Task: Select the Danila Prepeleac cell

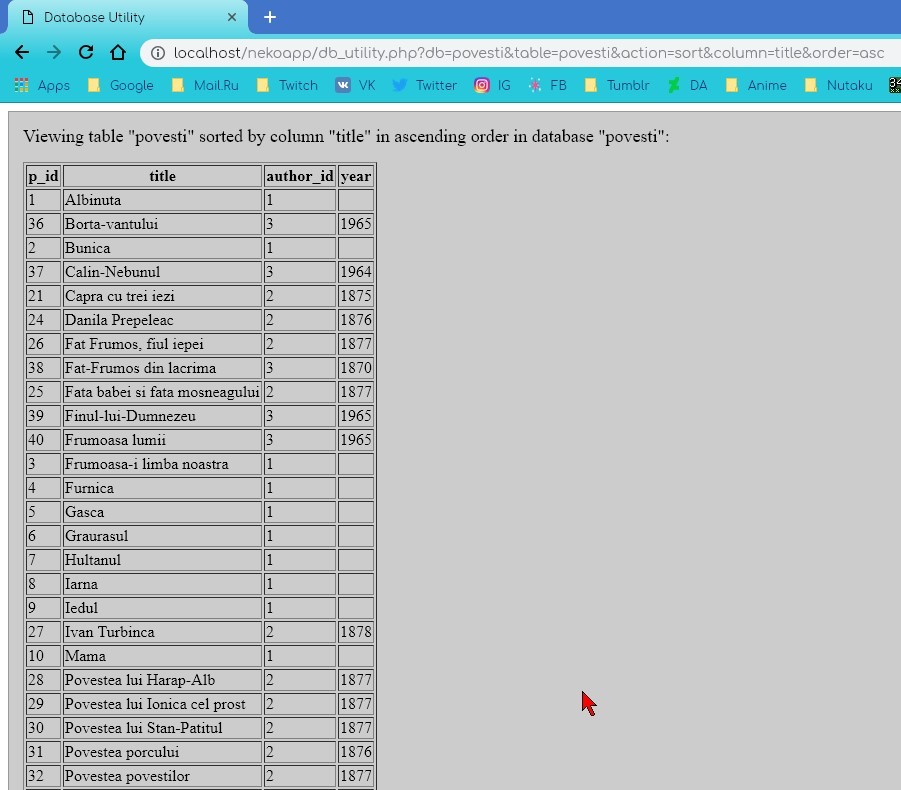Action: tap(162, 320)
